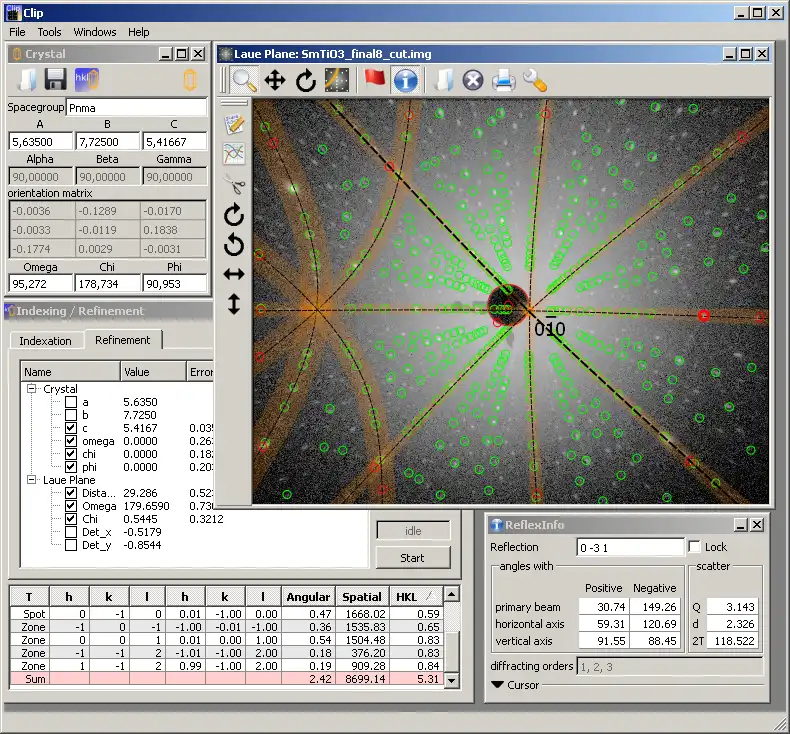
Task: Click the red flag marker tool
Action: pyautogui.click(x=375, y=80)
